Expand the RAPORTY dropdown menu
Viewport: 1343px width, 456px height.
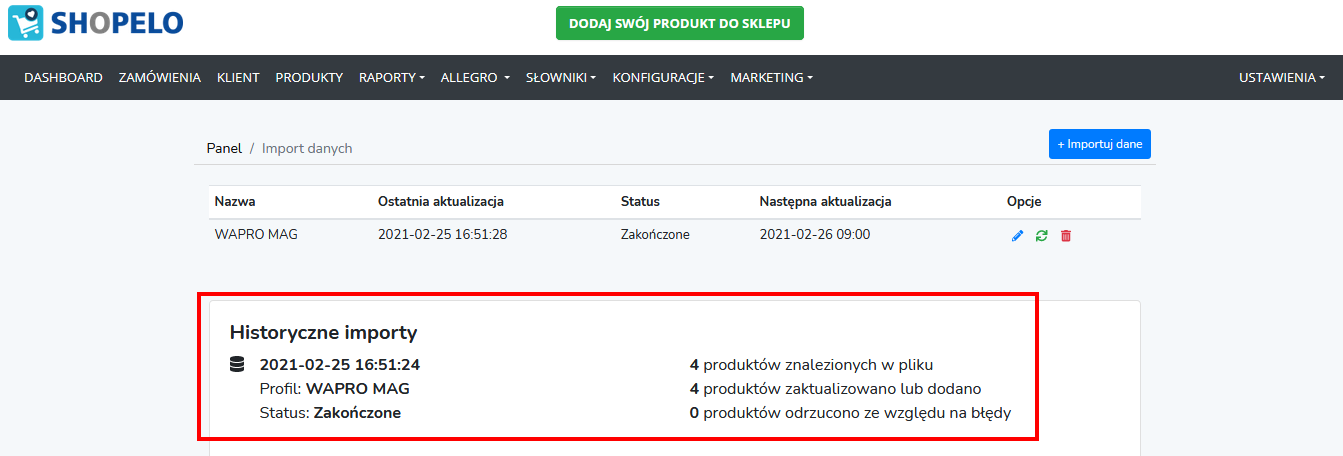[392, 77]
